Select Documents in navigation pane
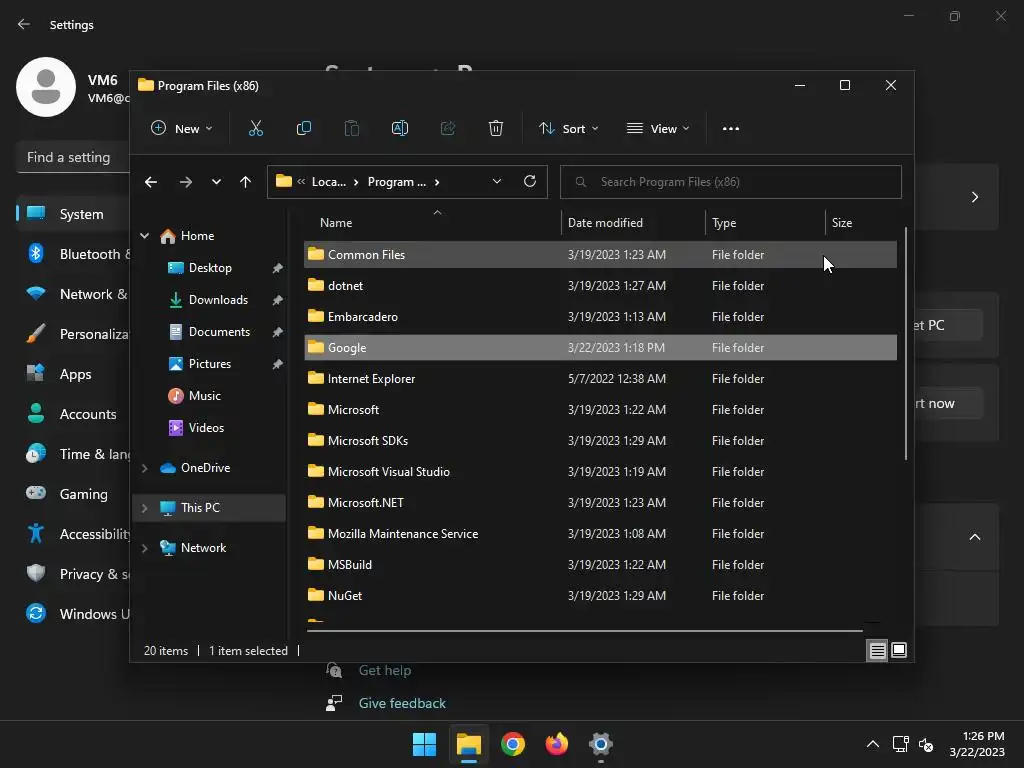Viewport: 1024px width, 768px height. pyautogui.click(x=219, y=332)
